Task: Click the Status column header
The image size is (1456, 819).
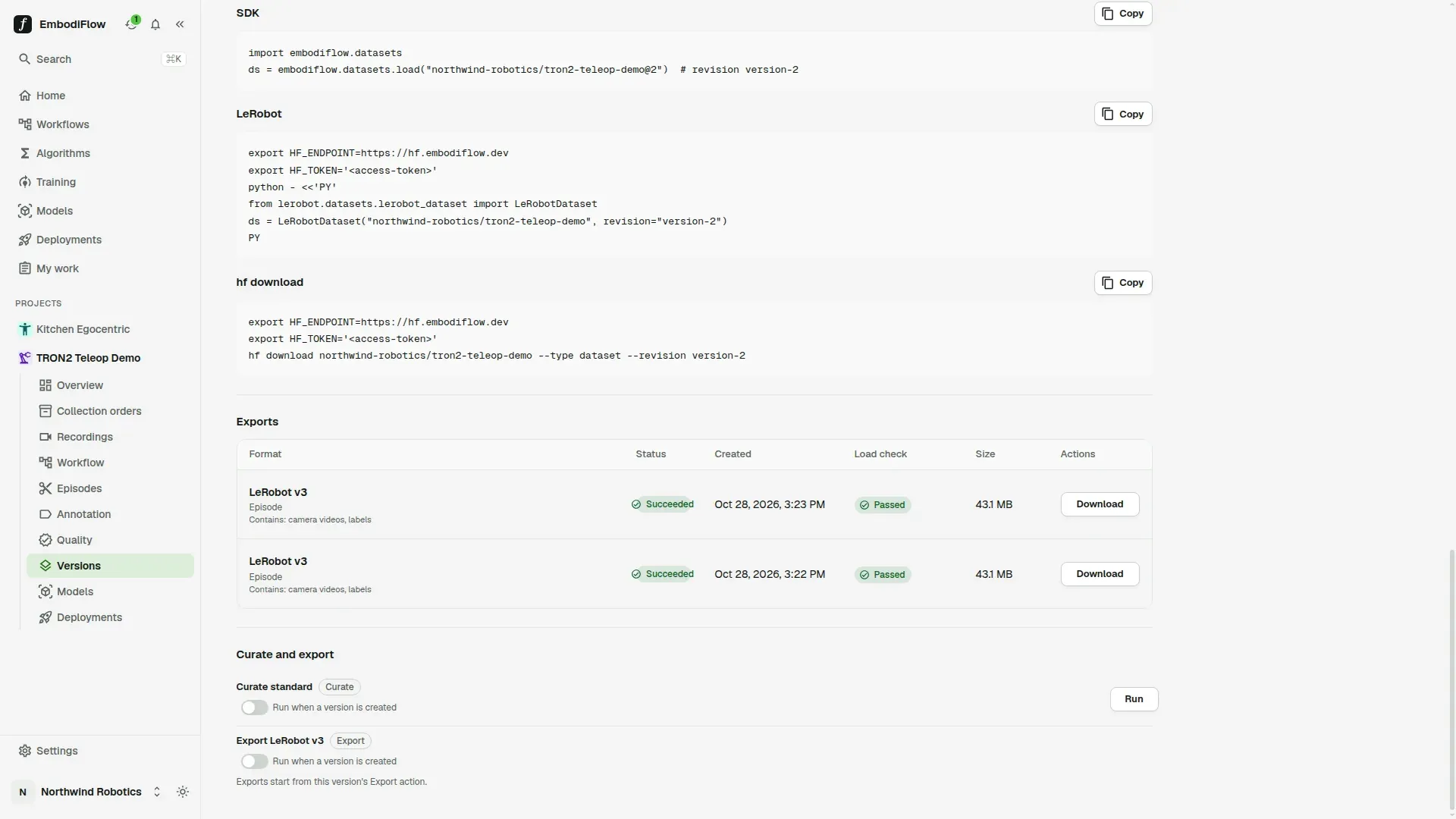Action: point(651,454)
